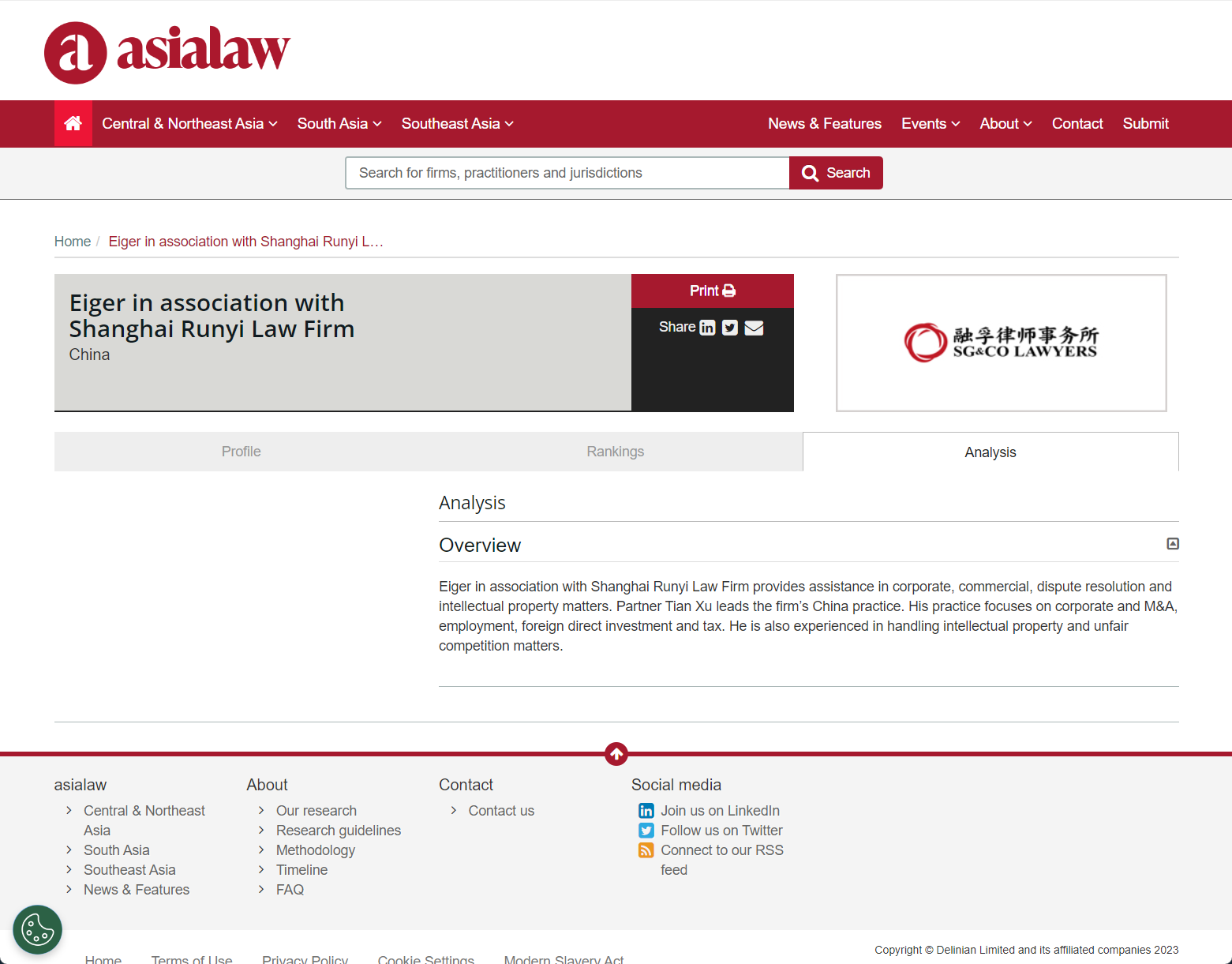Click chevron beside Research guidelines
This screenshot has width=1232, height=964.
coord(261,830)
